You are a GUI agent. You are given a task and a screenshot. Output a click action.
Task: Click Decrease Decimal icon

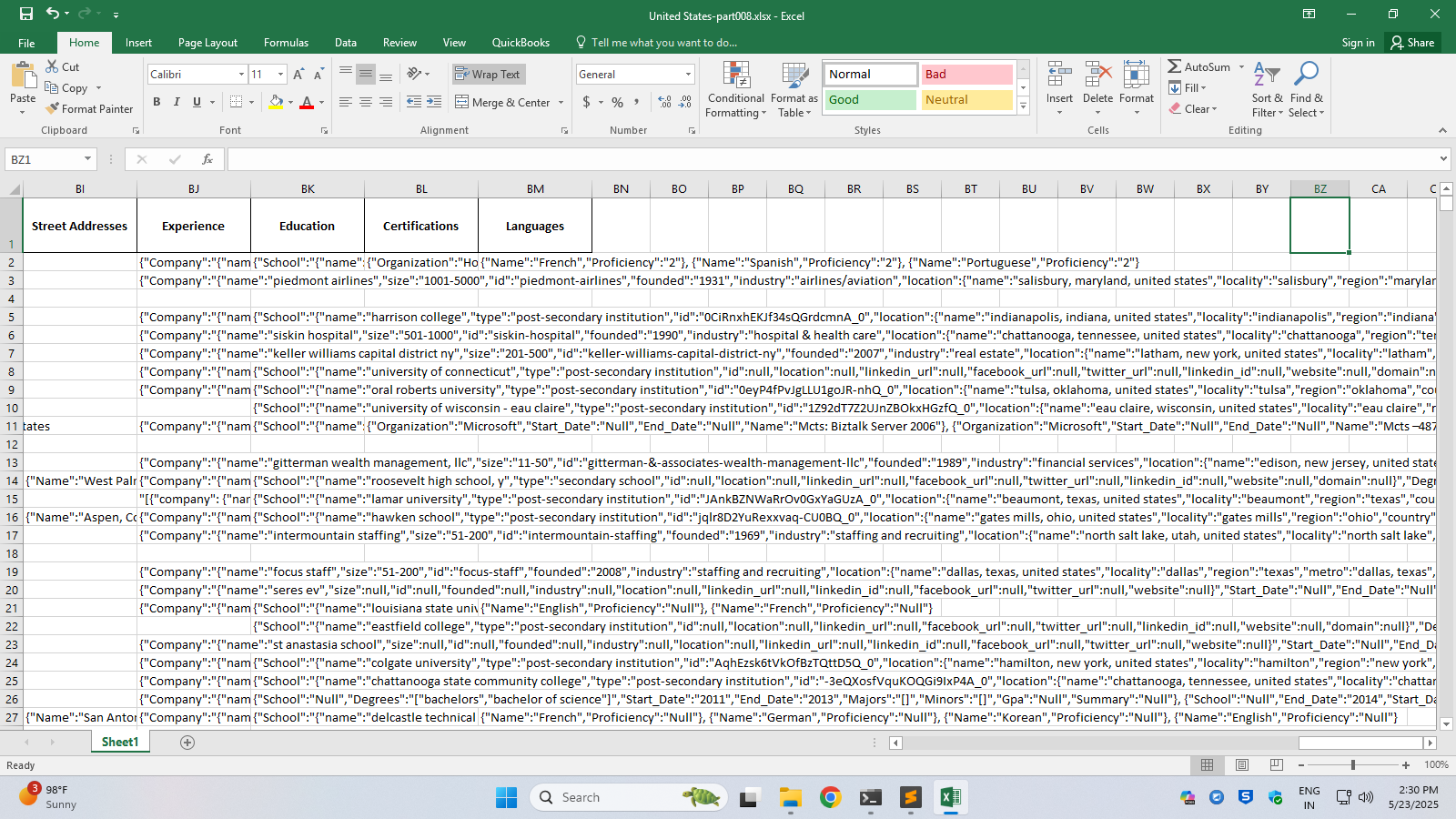click(x=685, y=102)
